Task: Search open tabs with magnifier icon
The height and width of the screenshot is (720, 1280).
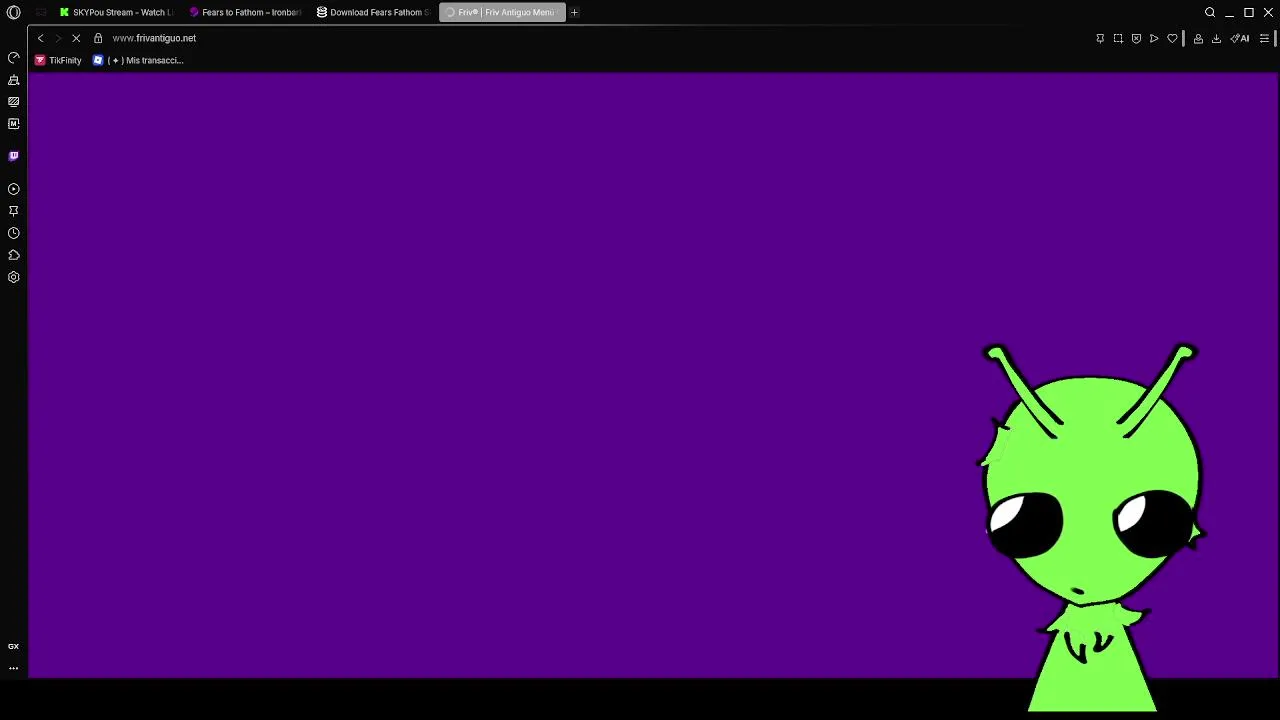Action: coord(1210,12)
